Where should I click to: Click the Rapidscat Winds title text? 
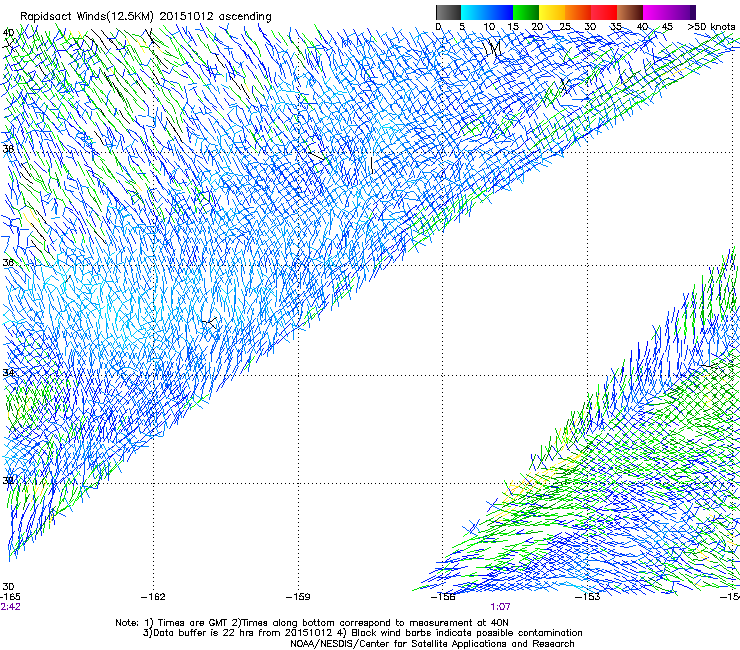[145, 17]
